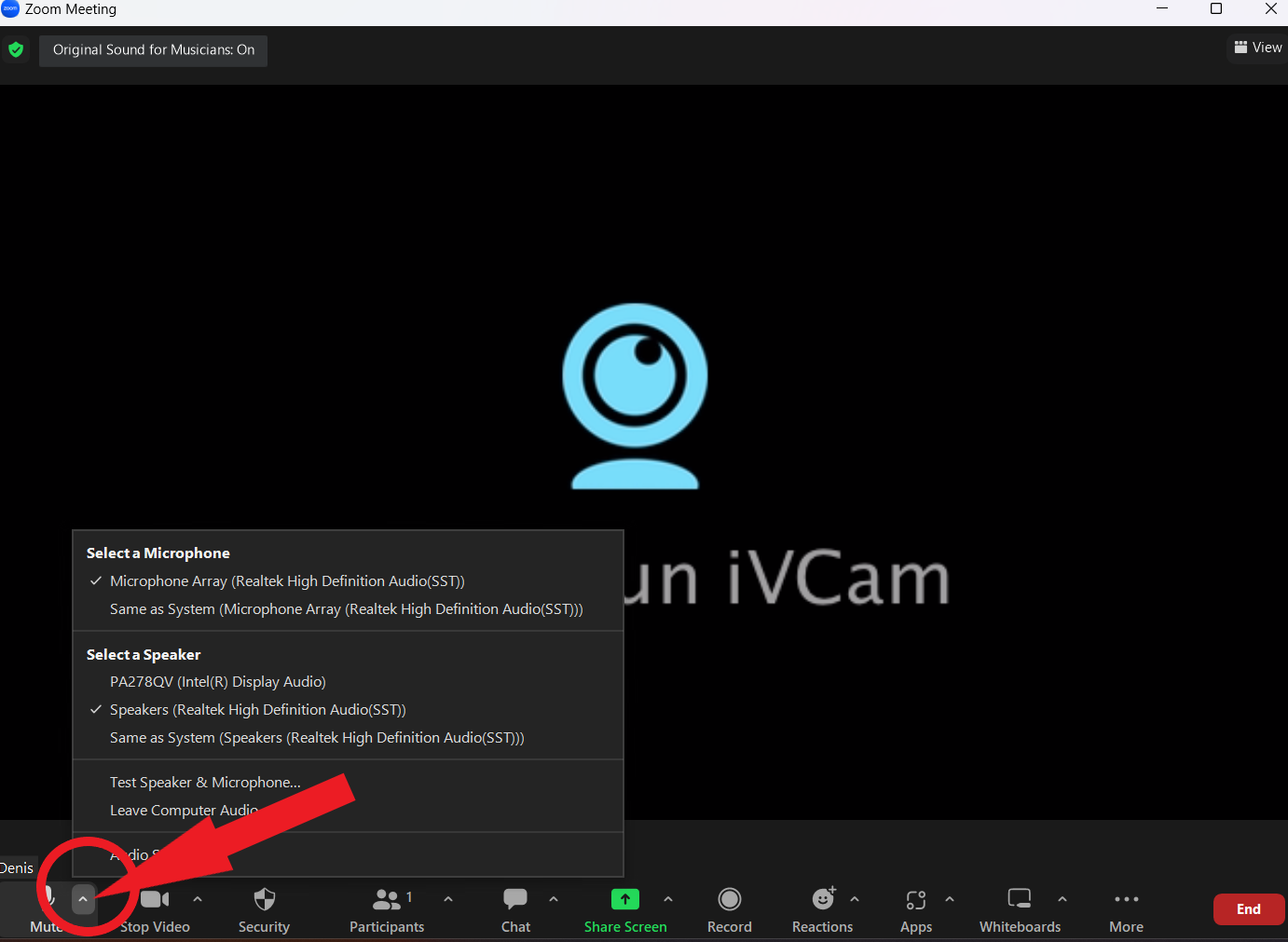Open the View layout menu
The image size is (1288, 942).
tap(1258, 48)
